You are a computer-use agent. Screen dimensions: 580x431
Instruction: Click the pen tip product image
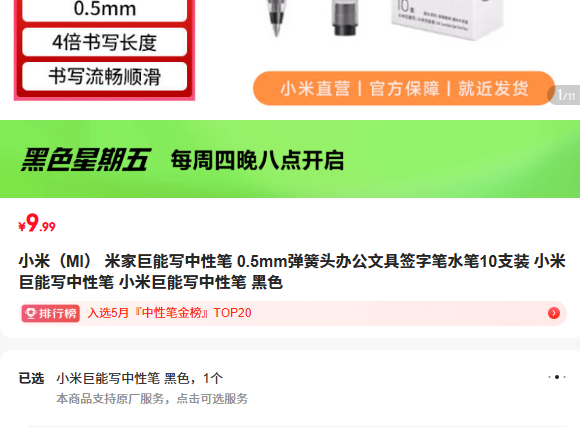pyautogui.click(x=276, y=18)
